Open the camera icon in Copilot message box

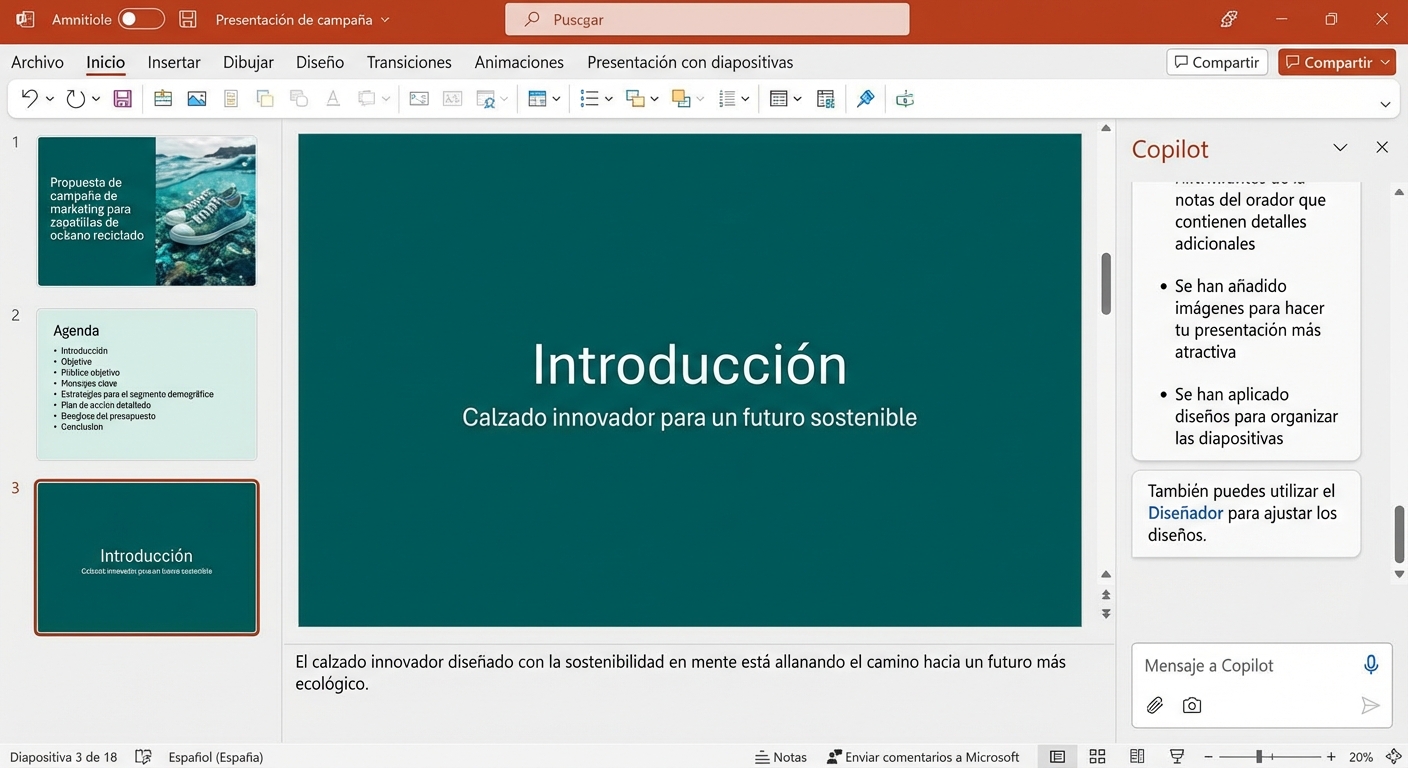click(x=1191, y=705)
